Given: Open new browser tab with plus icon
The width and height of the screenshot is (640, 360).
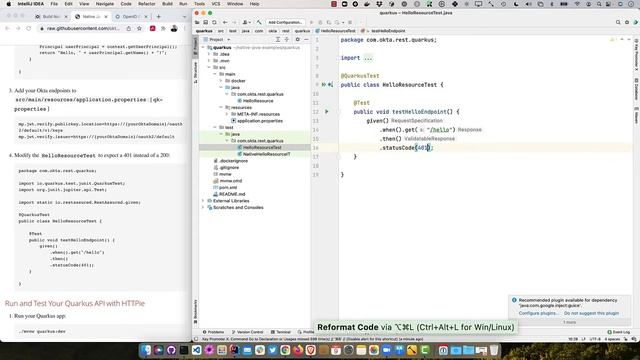Looking at the screenshot, I should 158,16.
